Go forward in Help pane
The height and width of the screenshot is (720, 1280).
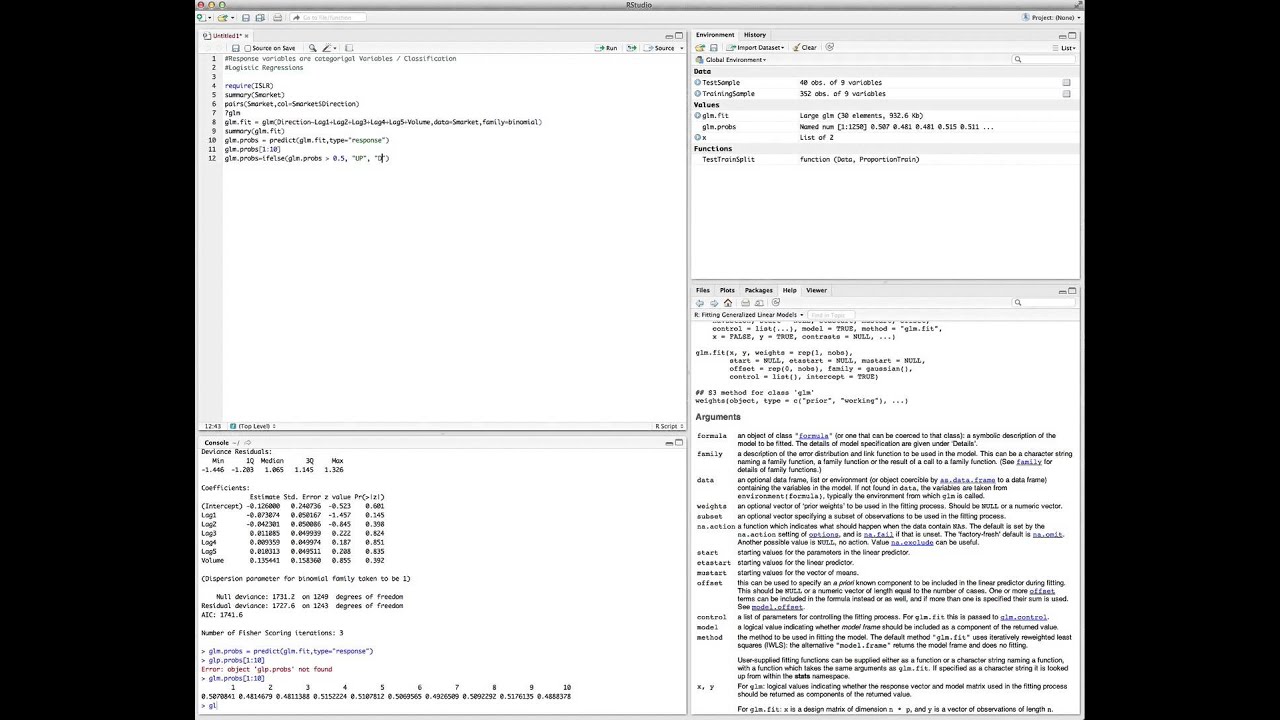click(x=713, y=303)
